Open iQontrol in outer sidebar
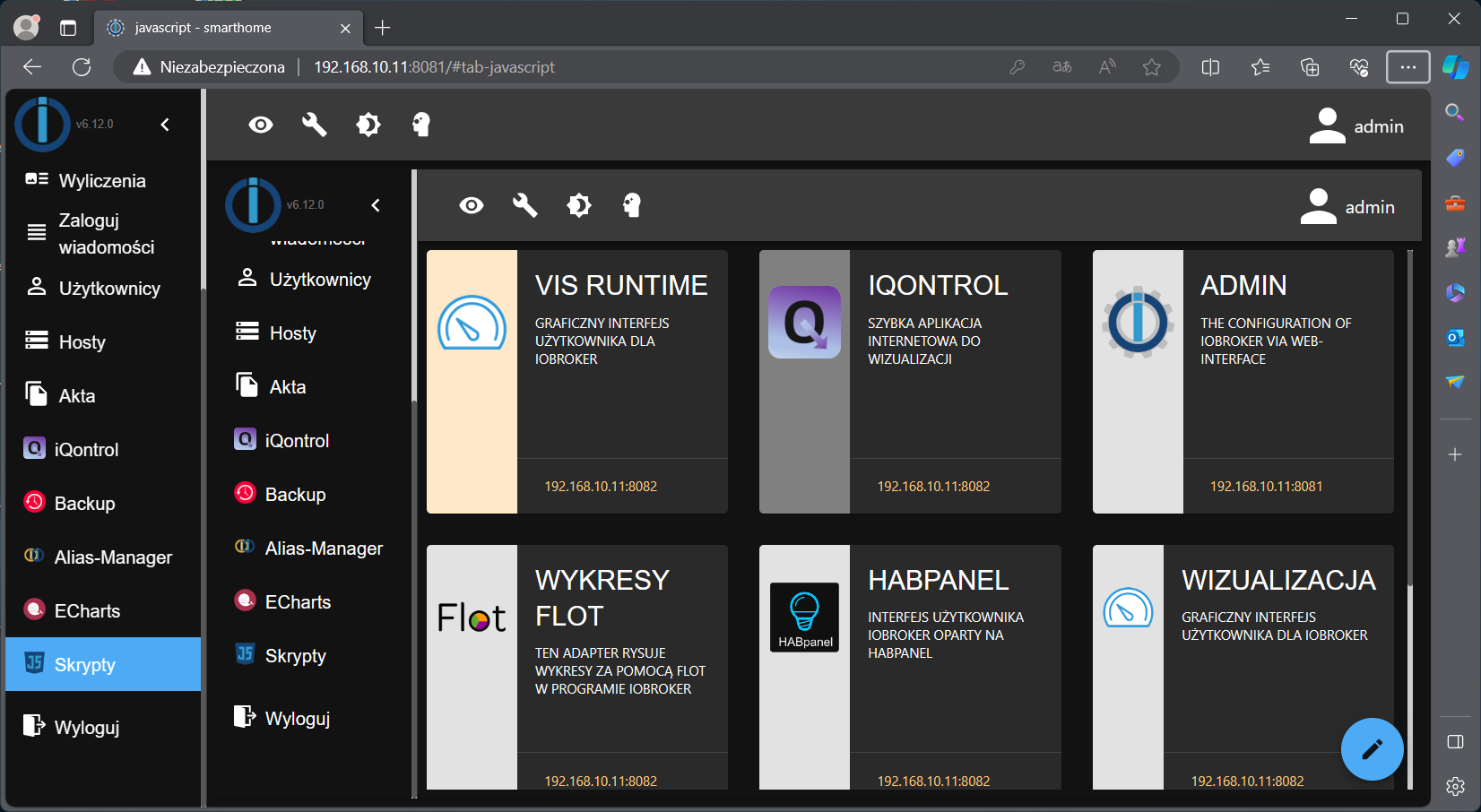This screenshot has height=812, width=1481. tap(103, 449)
